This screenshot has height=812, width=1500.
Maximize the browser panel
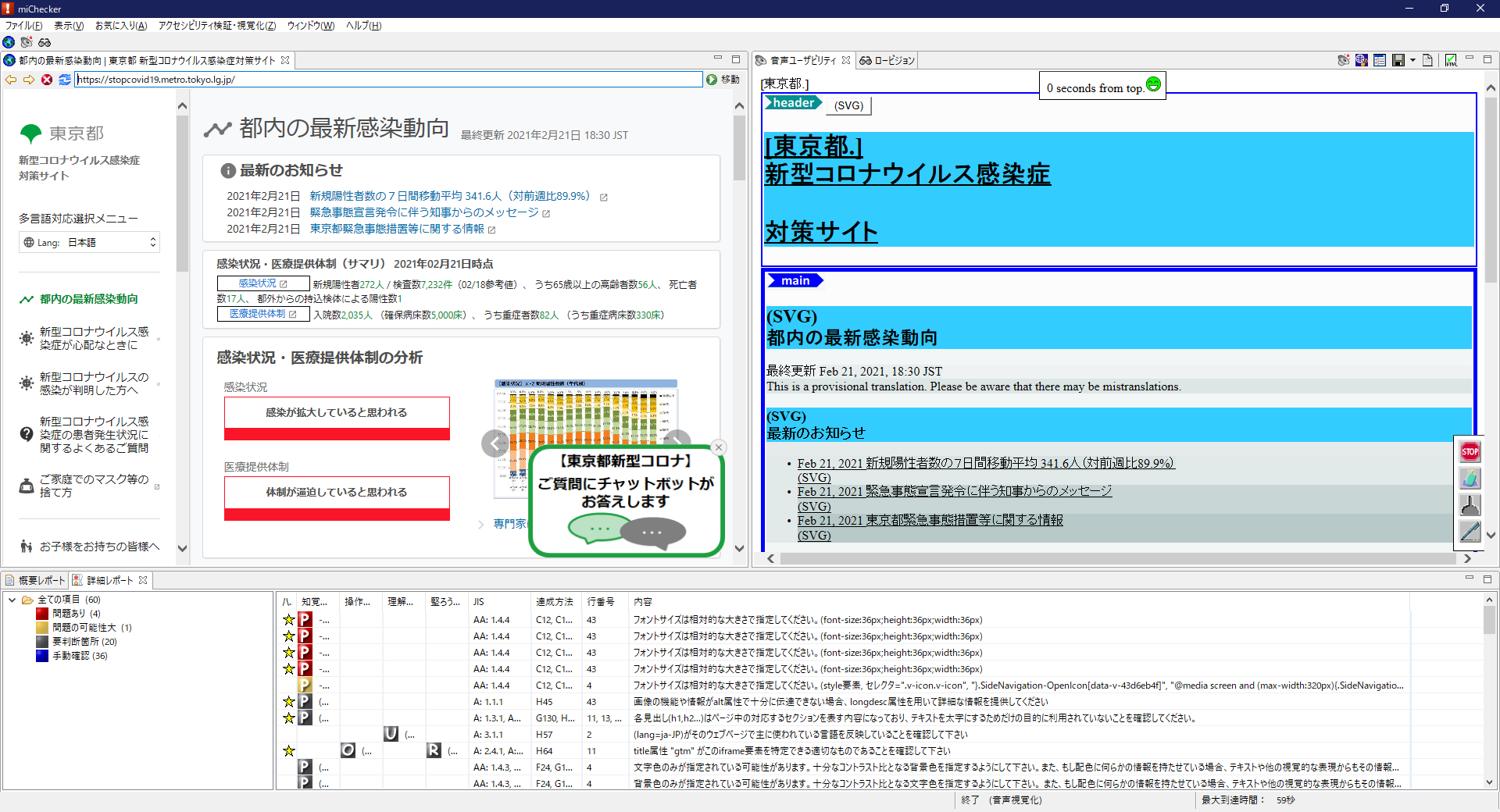736,59
